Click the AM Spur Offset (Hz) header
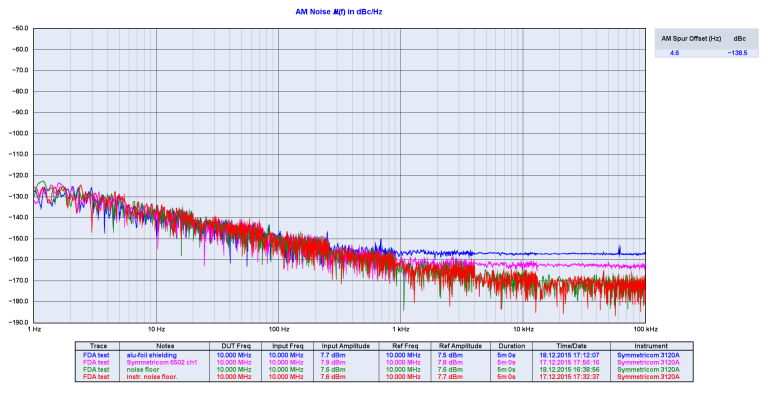Viewport: 768px width, 399px height. tap(691, 39)
